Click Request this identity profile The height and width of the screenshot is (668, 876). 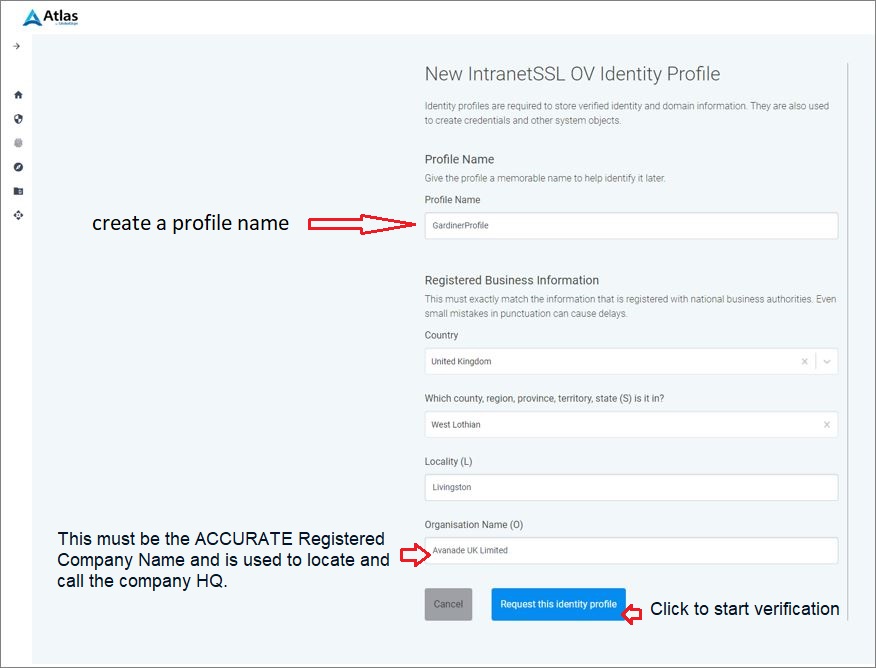[558, 604]
